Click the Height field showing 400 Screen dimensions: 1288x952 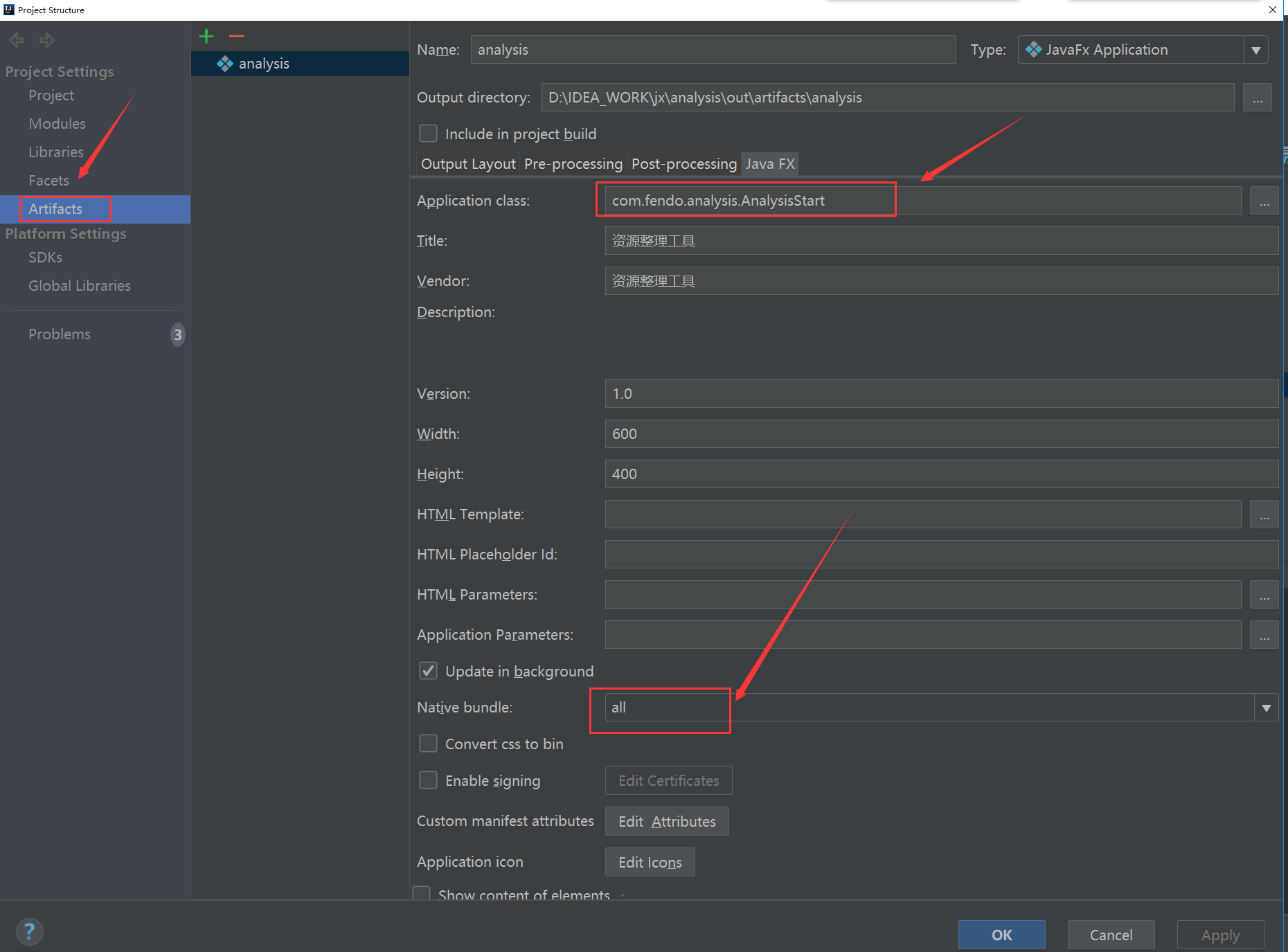942,474
